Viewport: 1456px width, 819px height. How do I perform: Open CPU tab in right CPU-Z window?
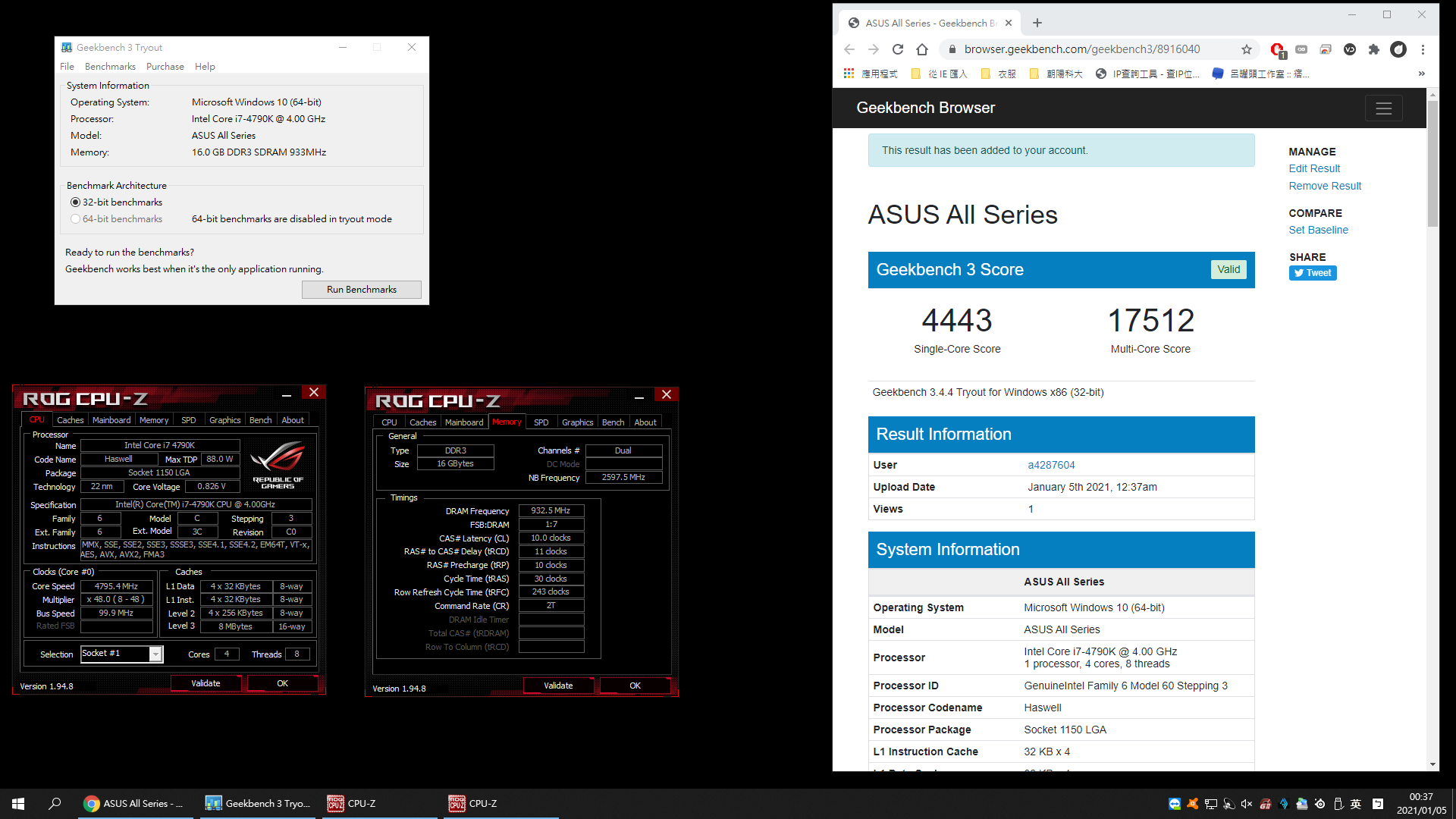pos(390,422)
